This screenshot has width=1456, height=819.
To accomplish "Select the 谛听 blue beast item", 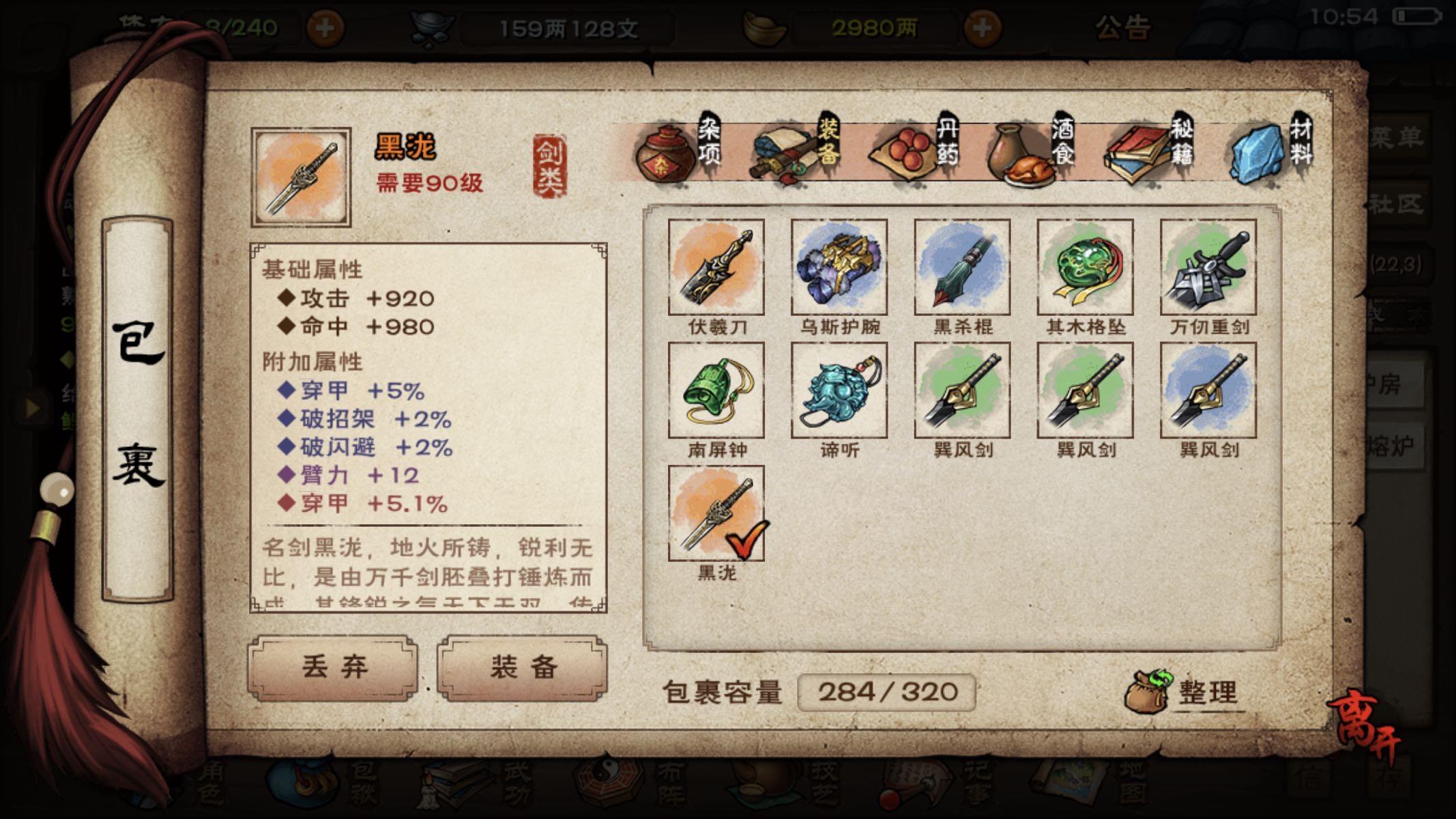I will click(839, 390).
